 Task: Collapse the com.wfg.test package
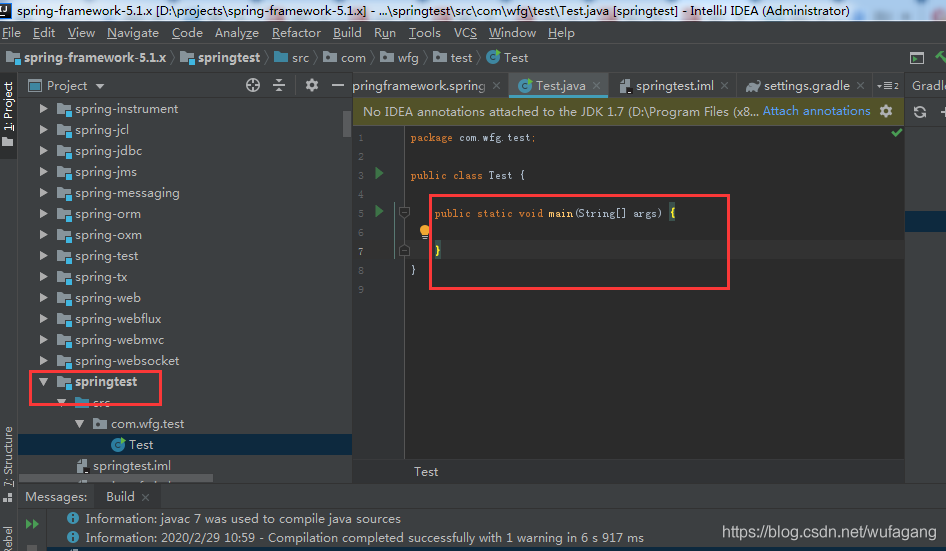point(80,424)
